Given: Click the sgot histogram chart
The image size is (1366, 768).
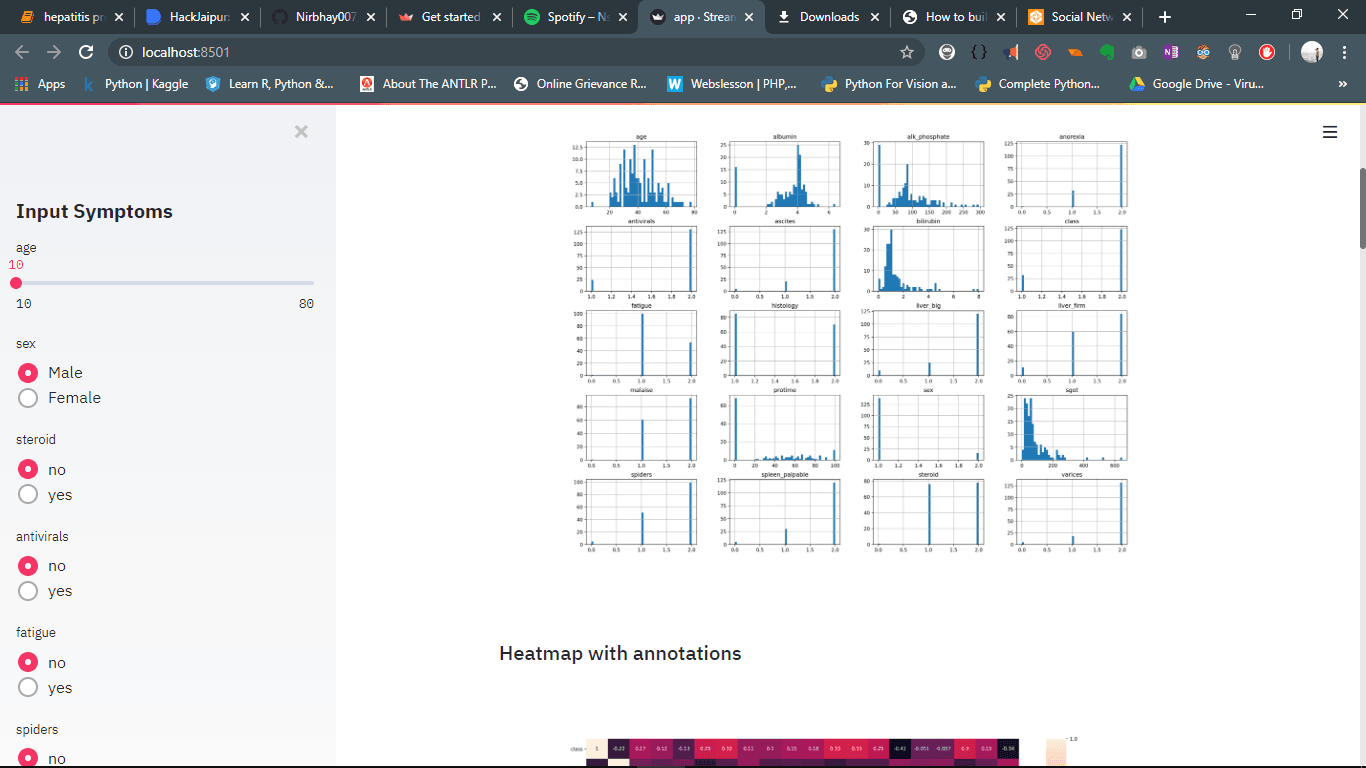Looking at the screenshot, I should (x=1070, y=427).
